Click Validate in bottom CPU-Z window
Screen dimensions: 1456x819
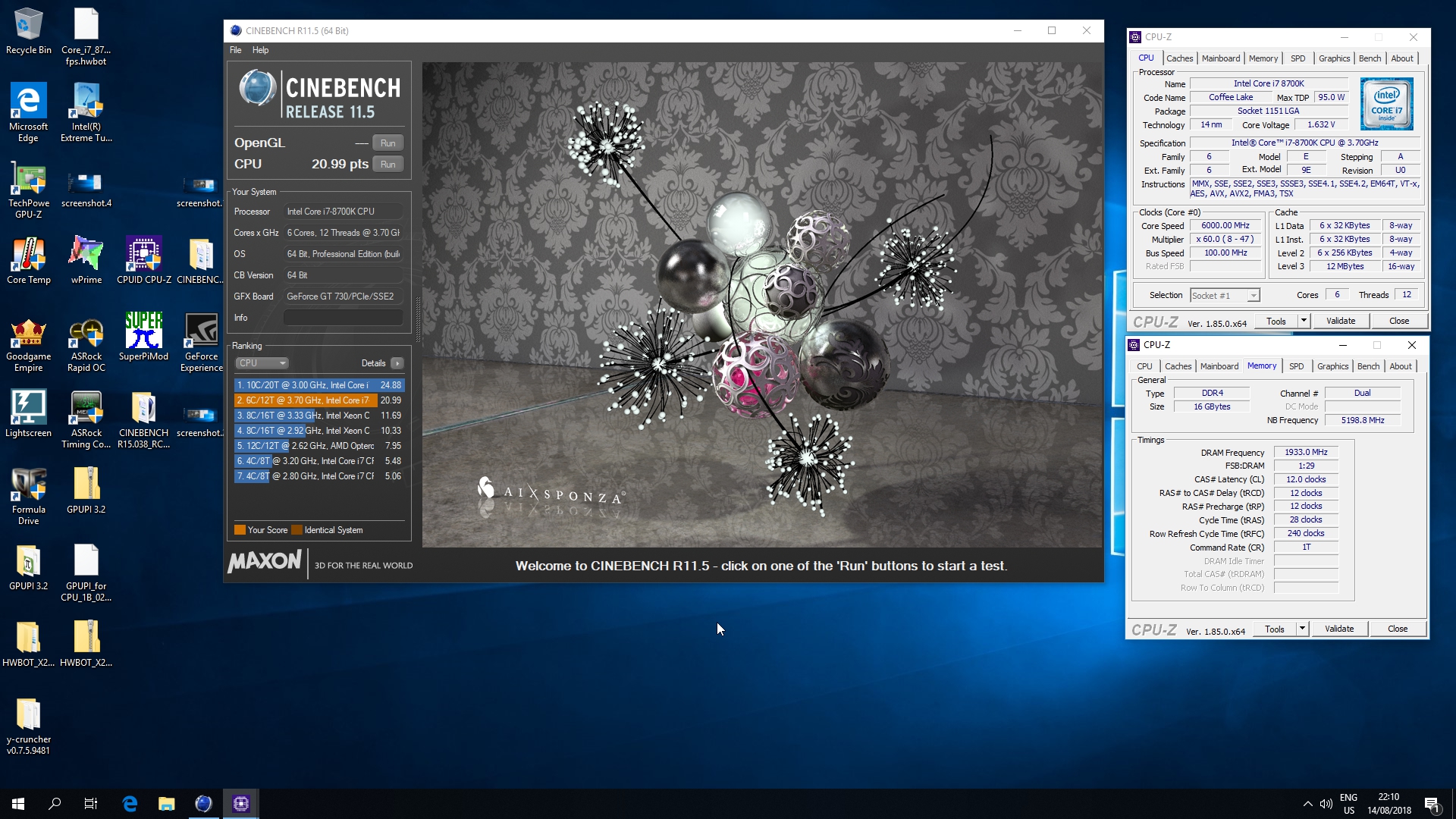click(1339, 629)
